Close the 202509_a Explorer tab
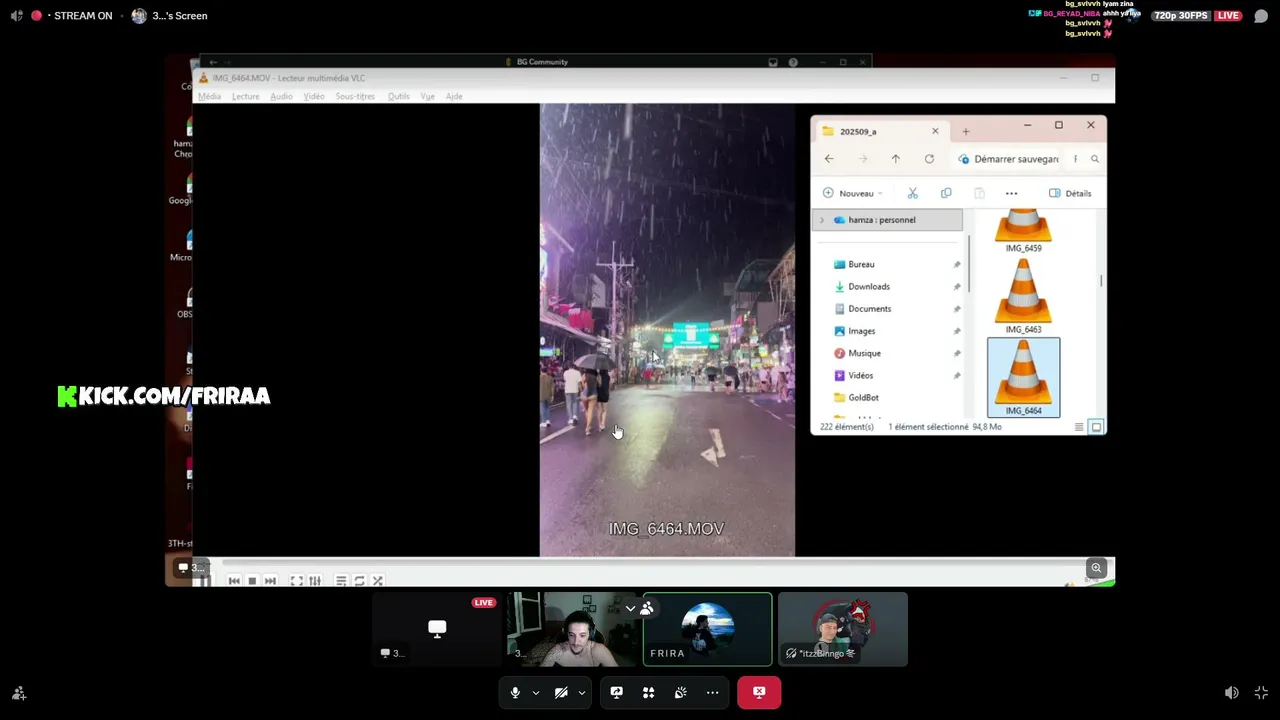The image size is (1280, 720). coord(935,131)
